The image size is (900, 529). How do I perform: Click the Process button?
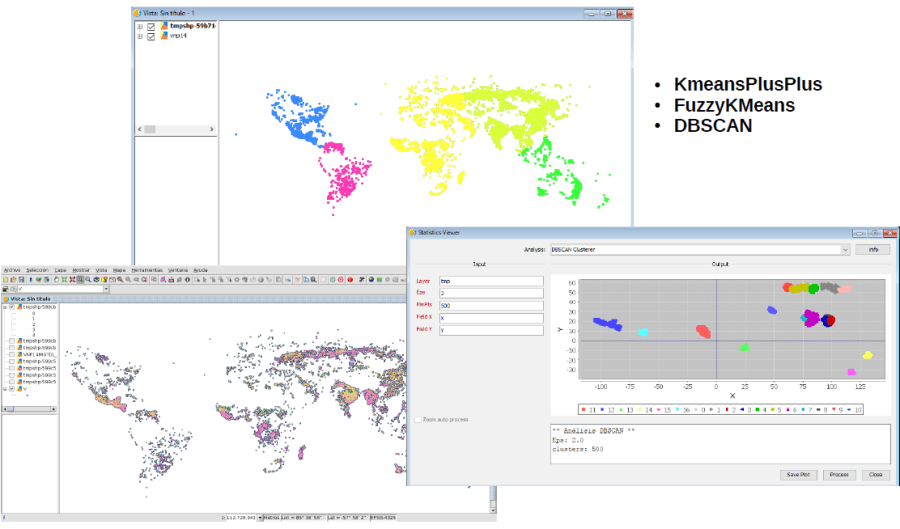pos(839,475)
